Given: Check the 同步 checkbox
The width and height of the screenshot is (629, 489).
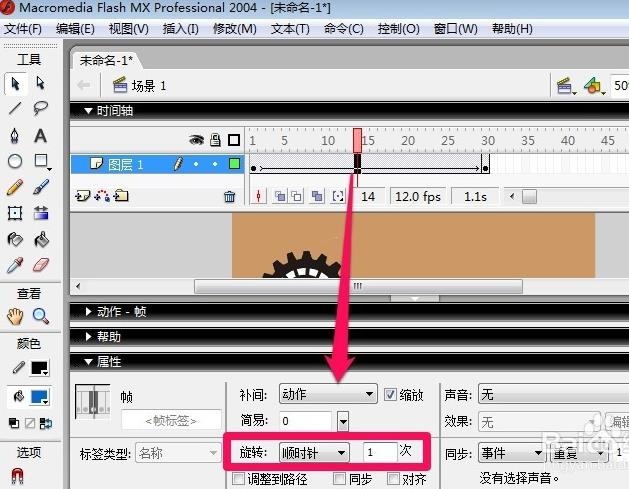Looking at the screenshot, I should click(x=339, y=478).
